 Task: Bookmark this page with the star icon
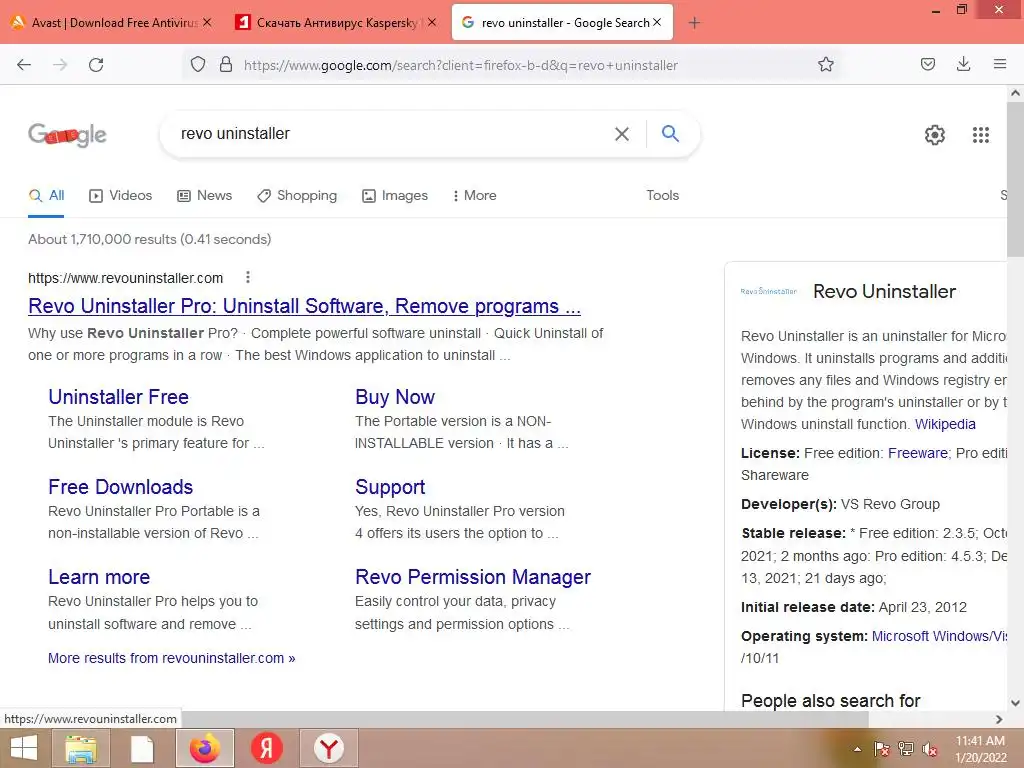[825, 65]
